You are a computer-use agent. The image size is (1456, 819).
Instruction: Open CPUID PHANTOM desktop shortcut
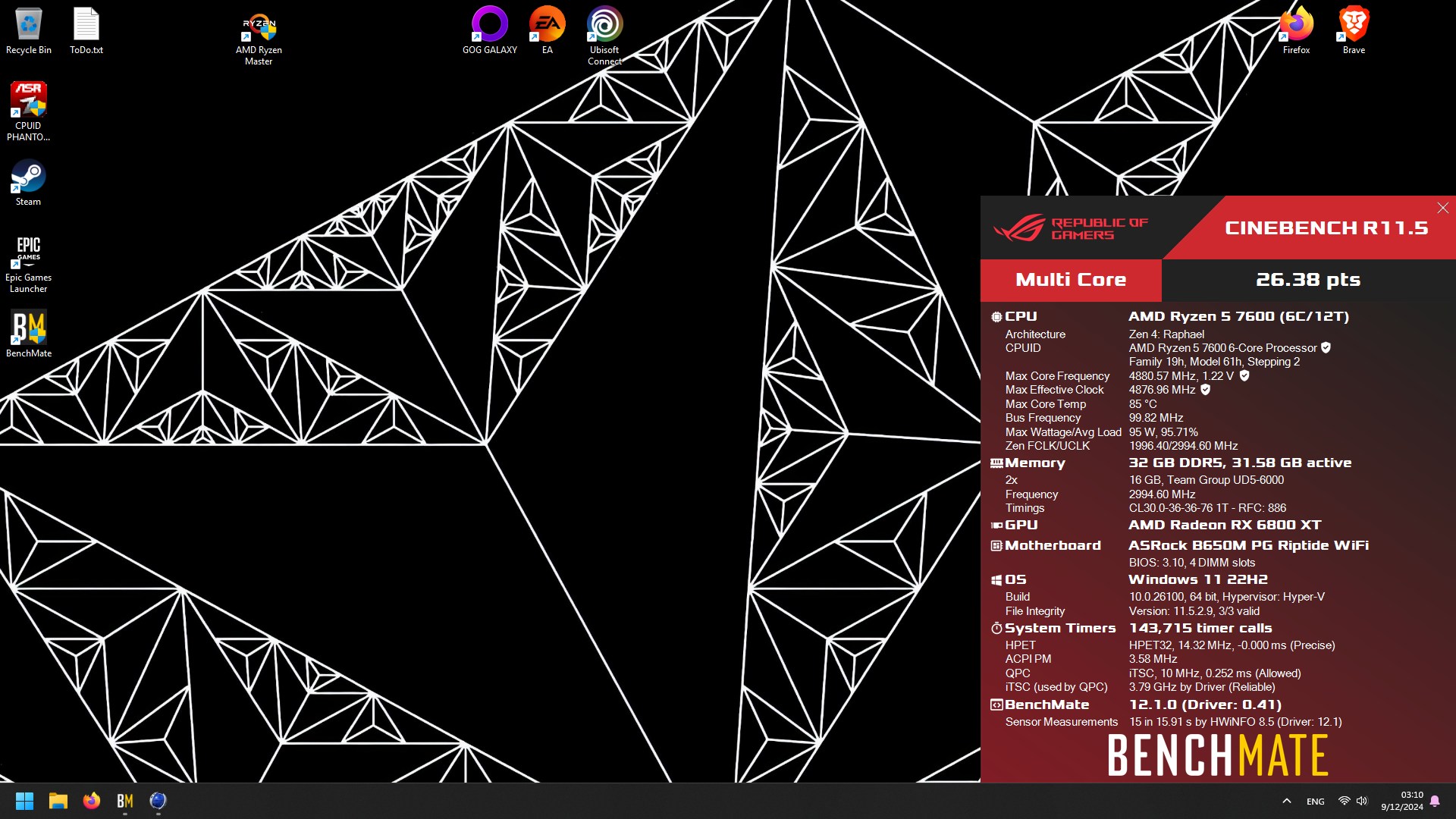click(28, 111)
